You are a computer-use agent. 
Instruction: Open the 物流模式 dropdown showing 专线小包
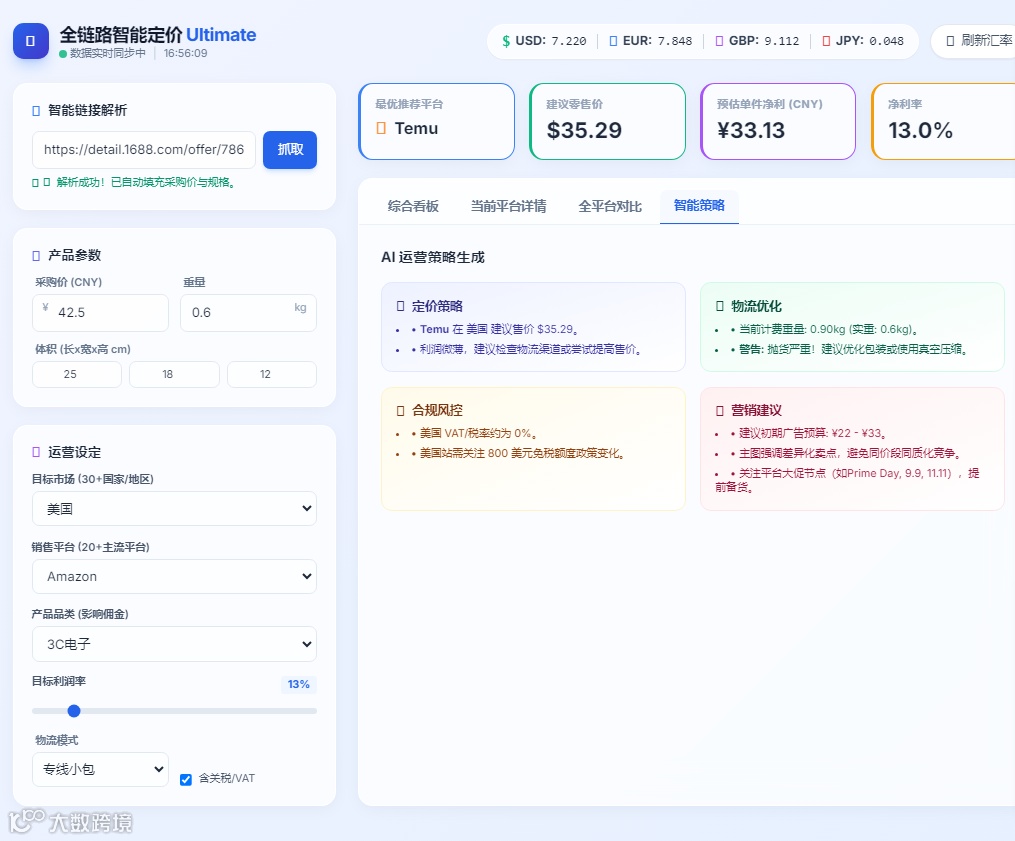(x=100, y=769)
